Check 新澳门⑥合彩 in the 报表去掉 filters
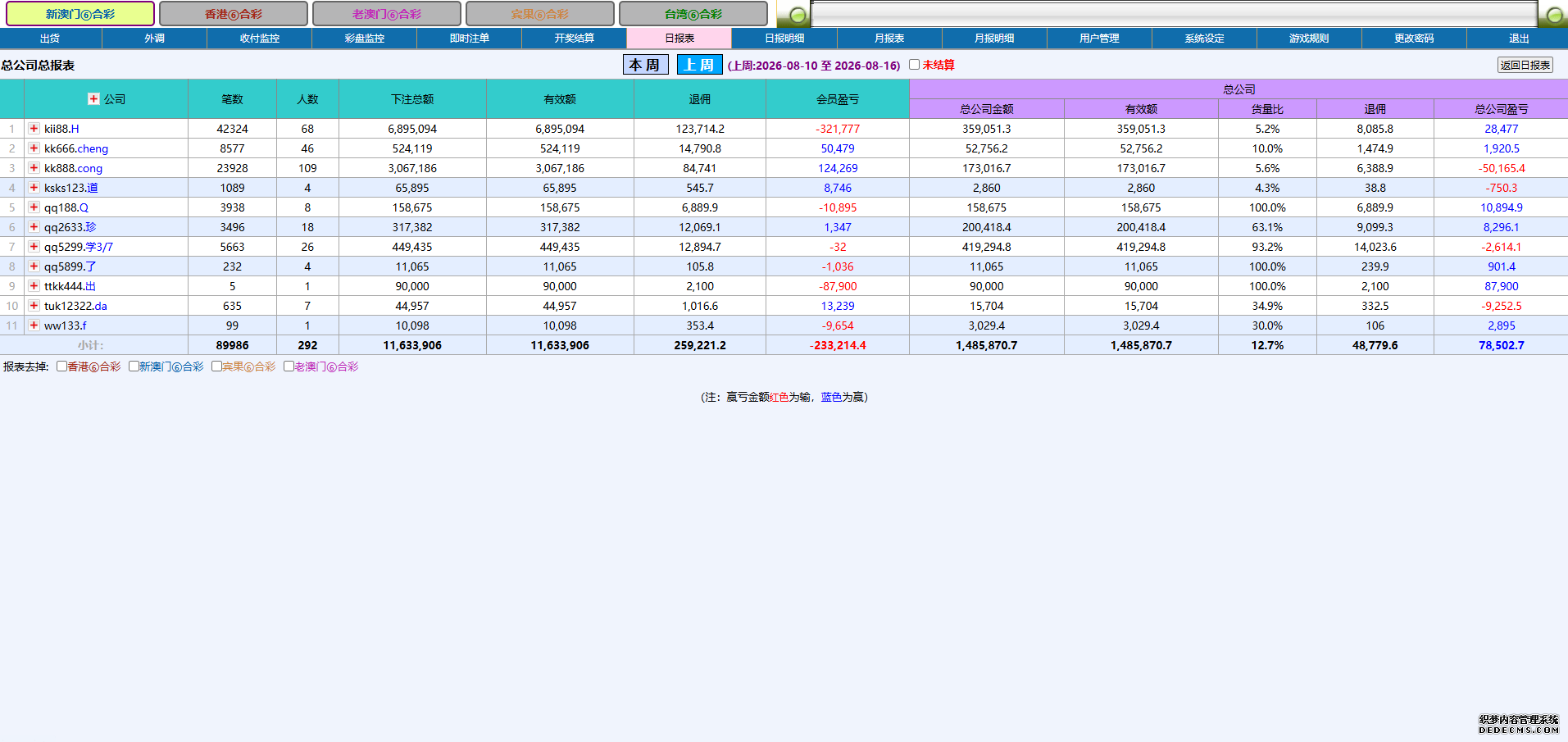 pos(134,366)
